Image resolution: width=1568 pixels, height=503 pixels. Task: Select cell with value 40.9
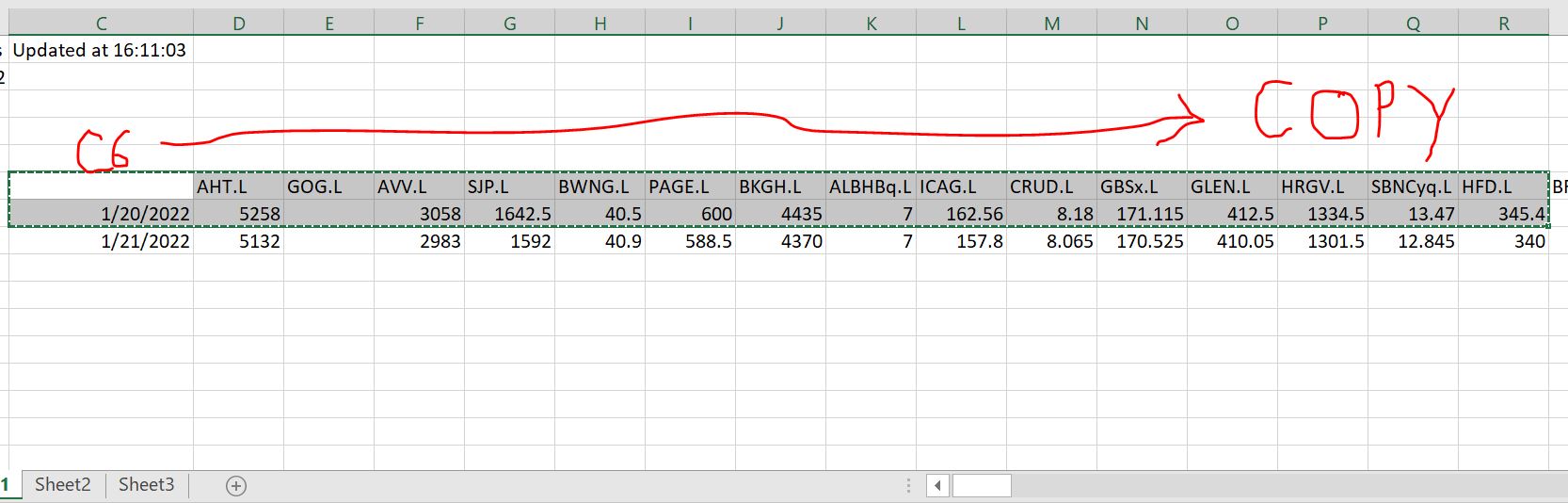click(x=600, y=241)
